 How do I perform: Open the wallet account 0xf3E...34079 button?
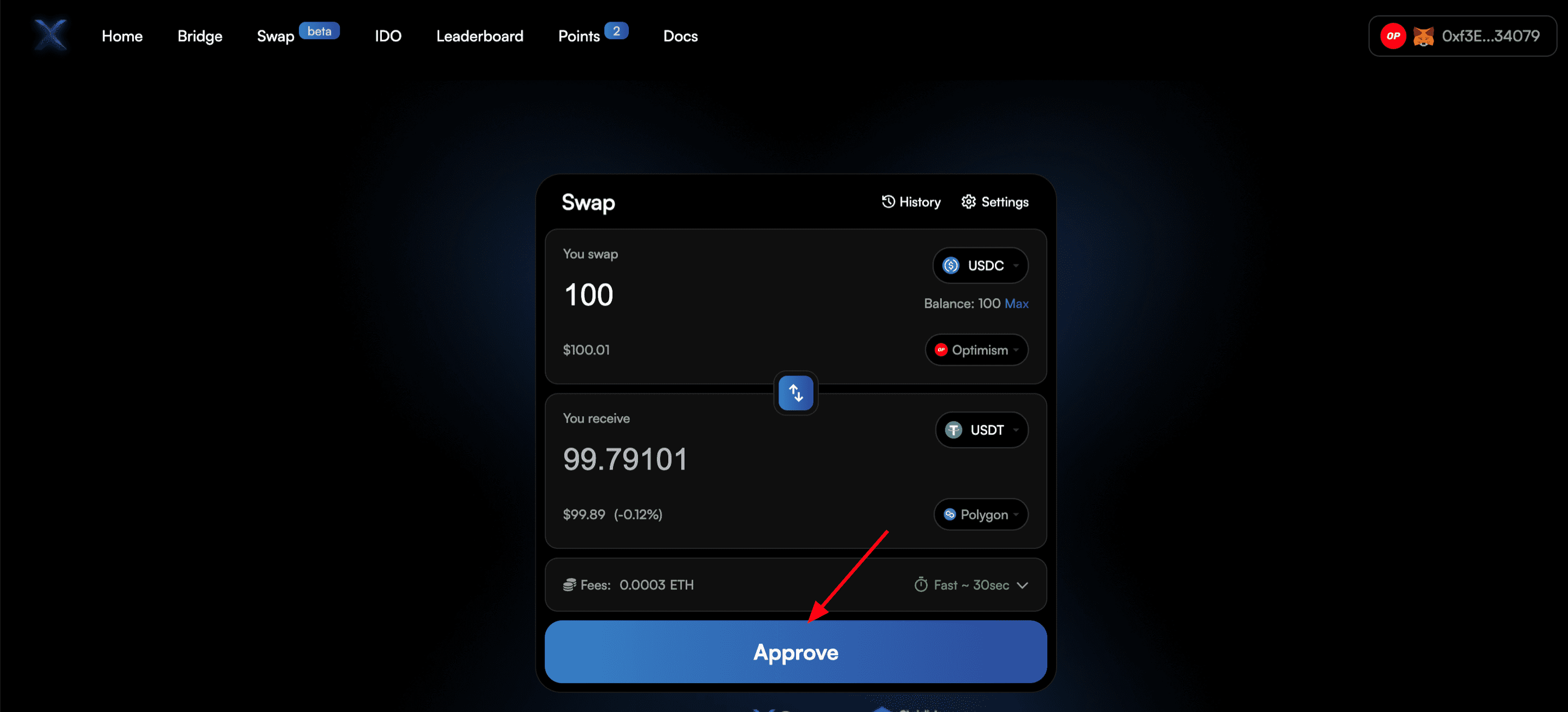coord(1462,36)
